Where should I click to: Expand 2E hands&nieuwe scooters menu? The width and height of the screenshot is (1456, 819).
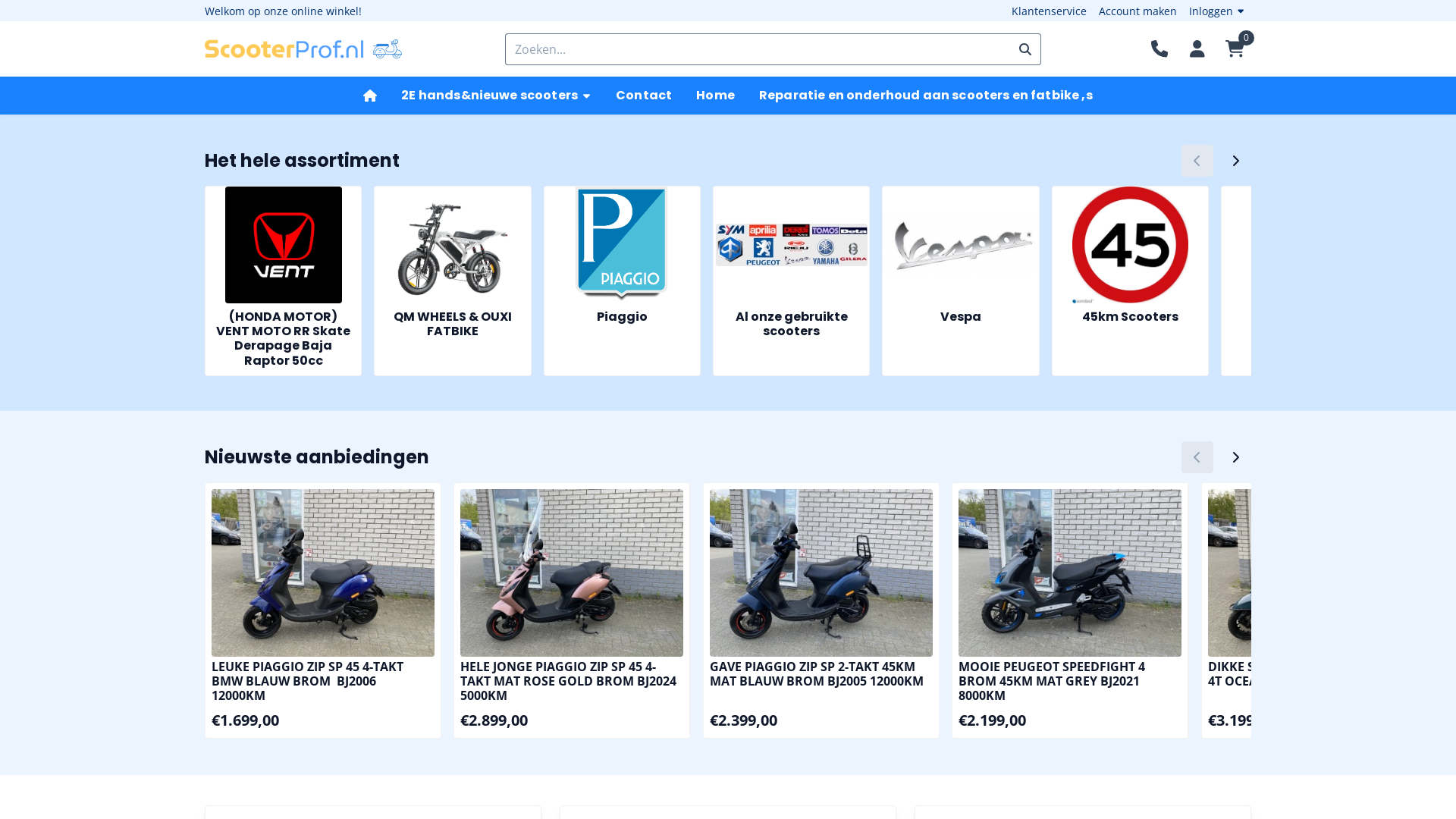[496, 96]
